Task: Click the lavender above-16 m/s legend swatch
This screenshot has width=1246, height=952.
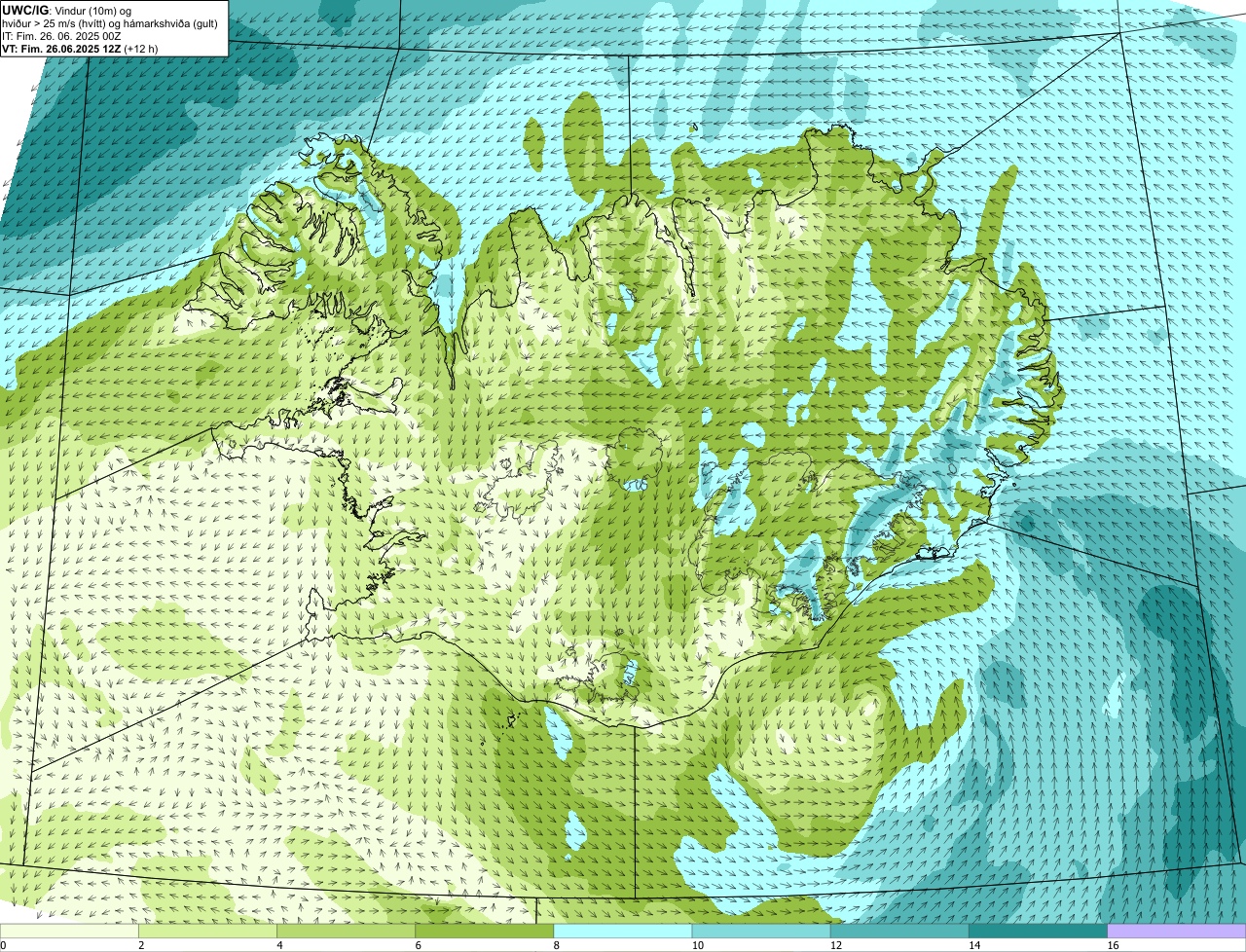Action: (1176, 932)
